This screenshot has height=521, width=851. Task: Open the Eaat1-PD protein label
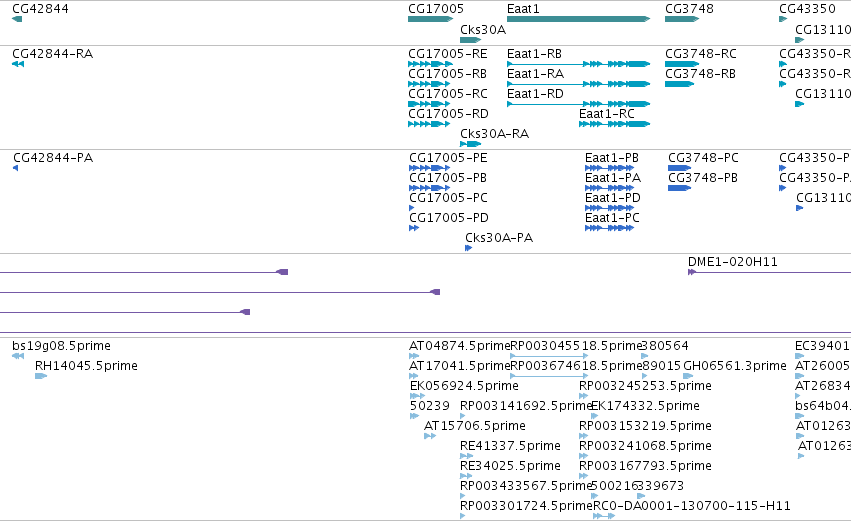[613, 198]
